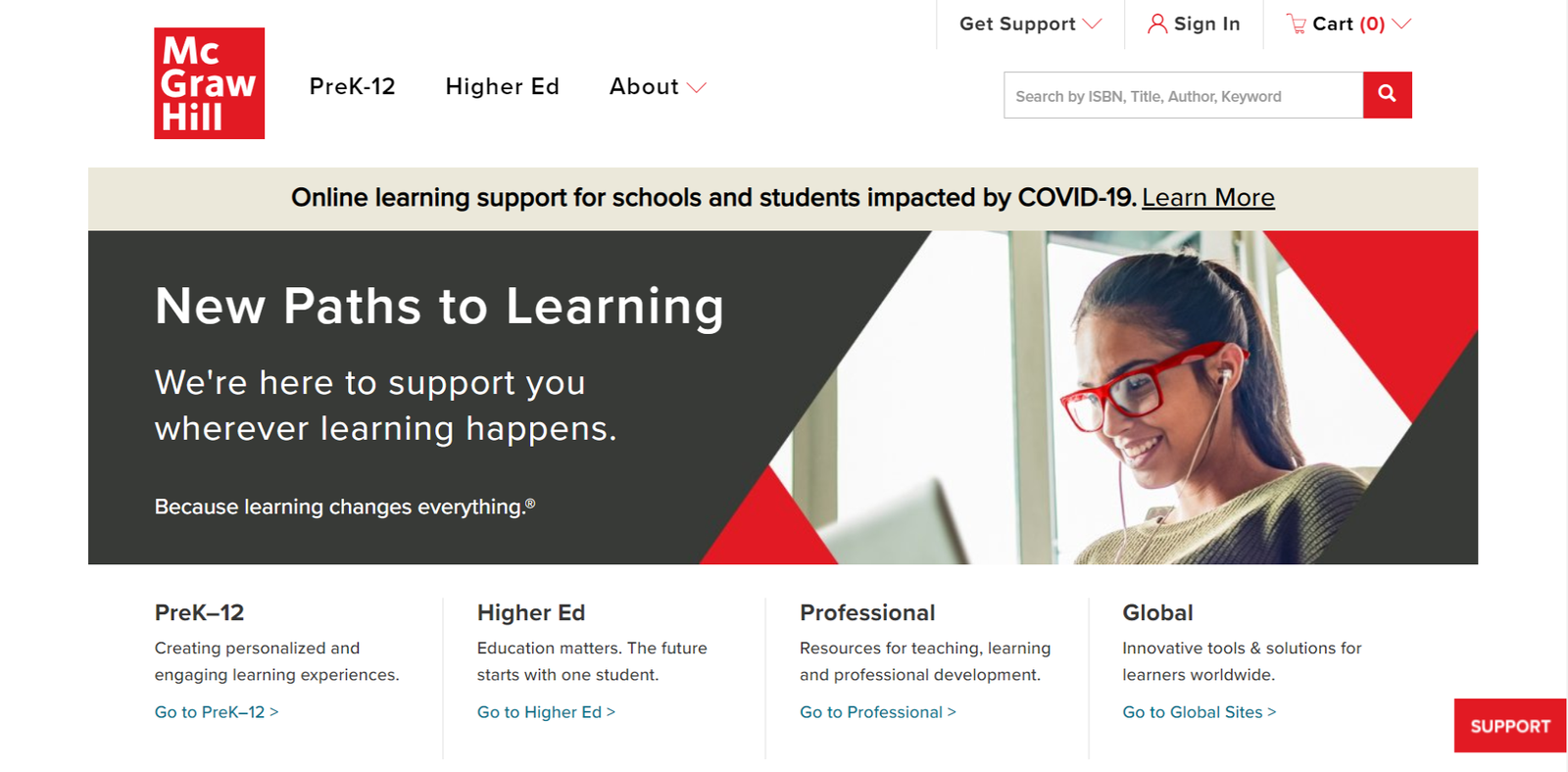Click the Learn More COVID-19 link

(x=1208, y=198)
